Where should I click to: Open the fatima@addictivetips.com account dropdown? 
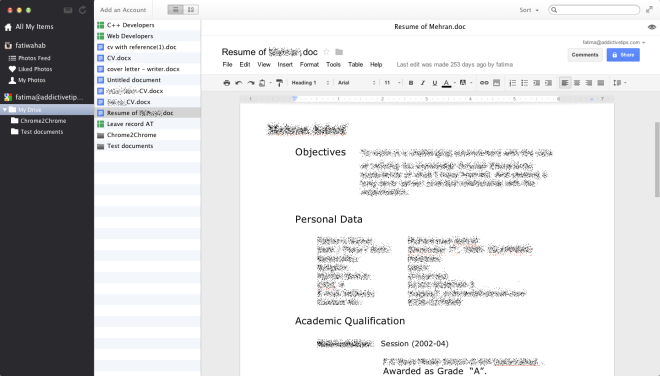tap(614, 42)
